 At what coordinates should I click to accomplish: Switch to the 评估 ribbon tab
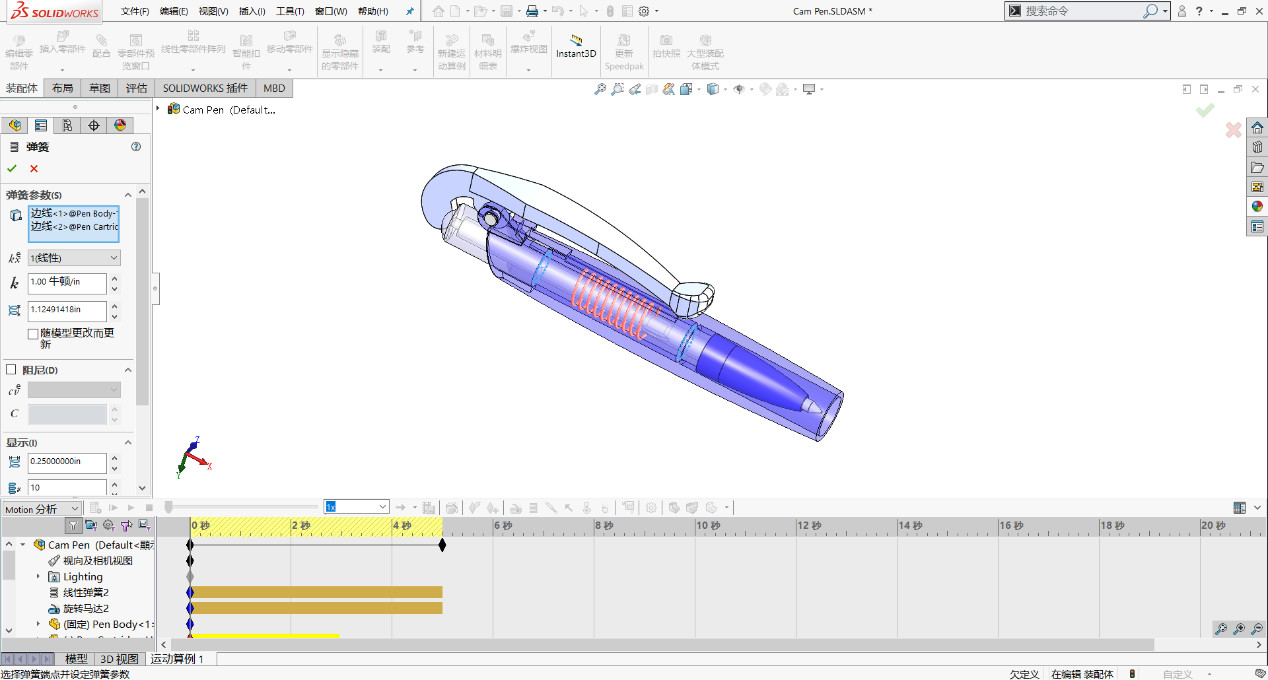click(x=137, y=88)
